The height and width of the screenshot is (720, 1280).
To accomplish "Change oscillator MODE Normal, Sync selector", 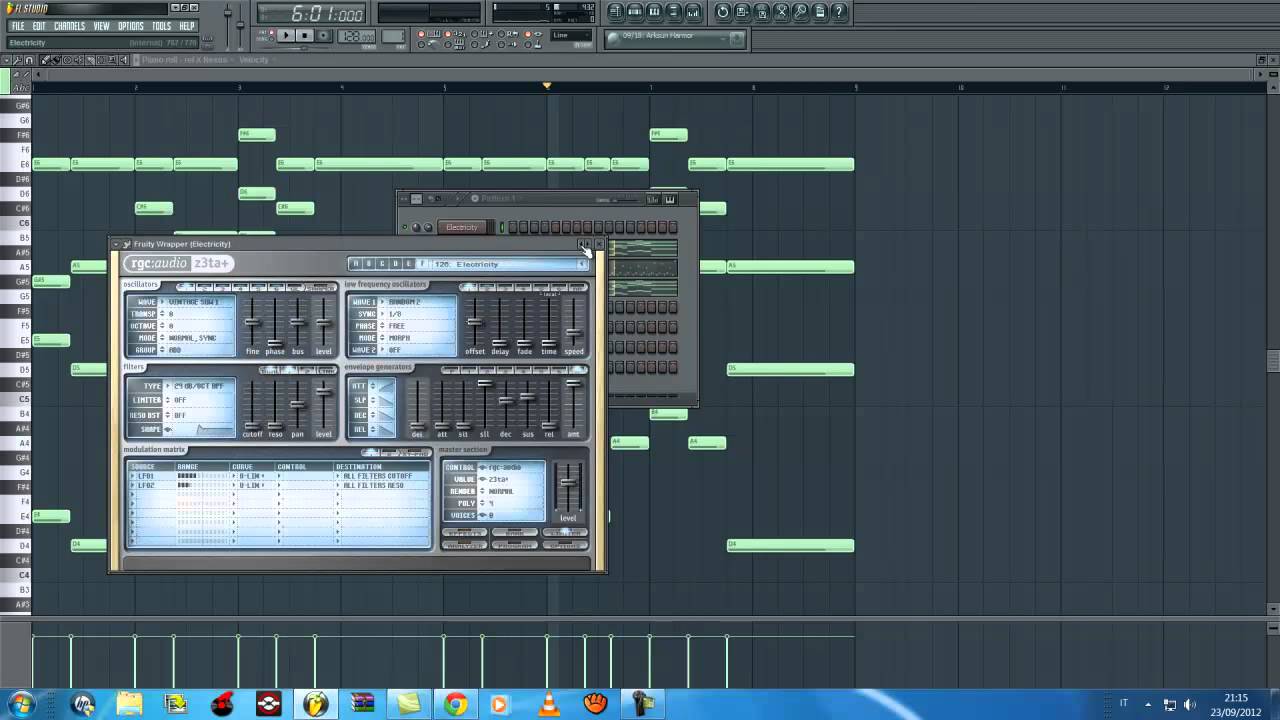I will (x=194, y=338).
